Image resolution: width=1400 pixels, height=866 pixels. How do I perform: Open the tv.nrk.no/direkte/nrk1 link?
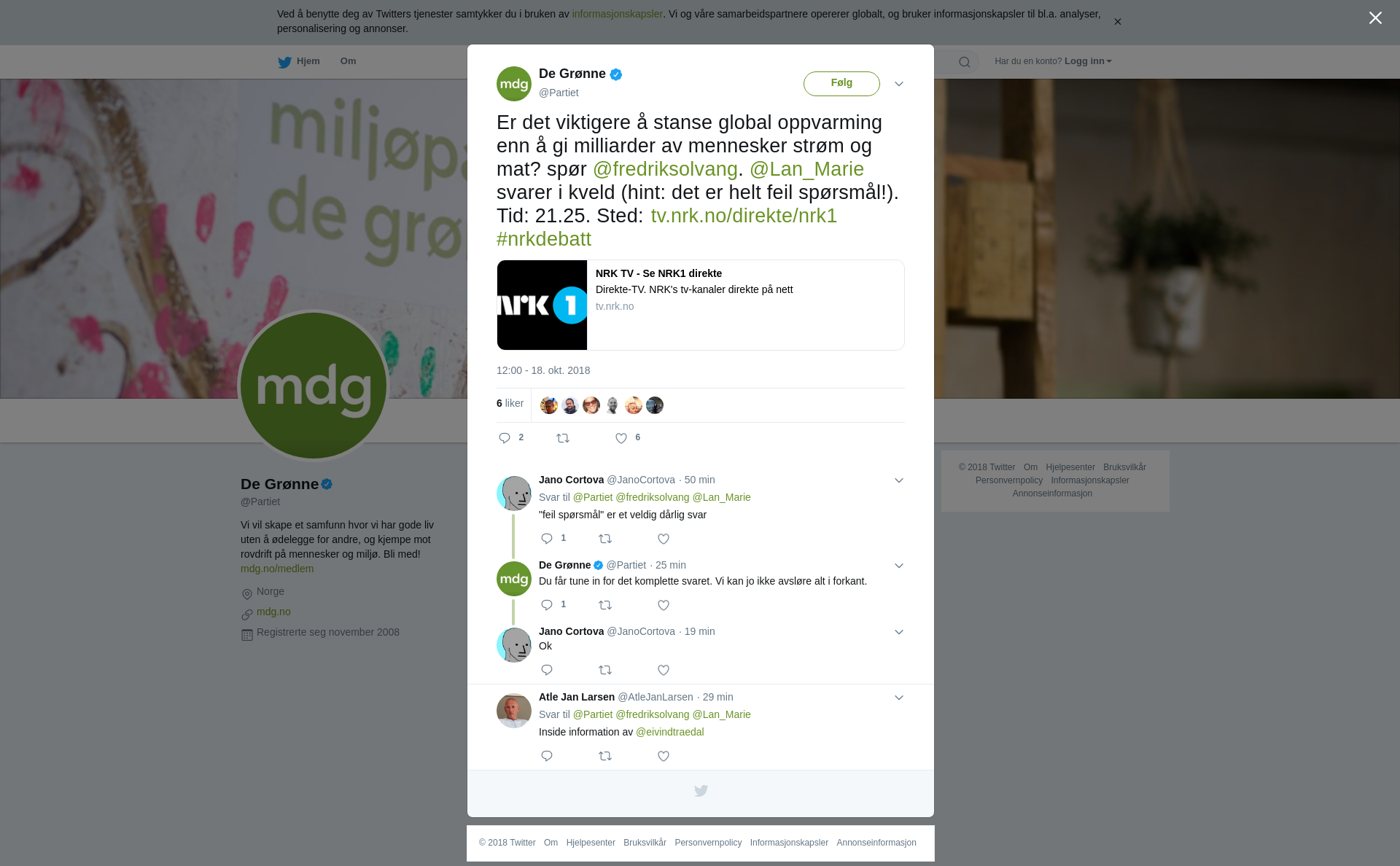coord(744,216)
